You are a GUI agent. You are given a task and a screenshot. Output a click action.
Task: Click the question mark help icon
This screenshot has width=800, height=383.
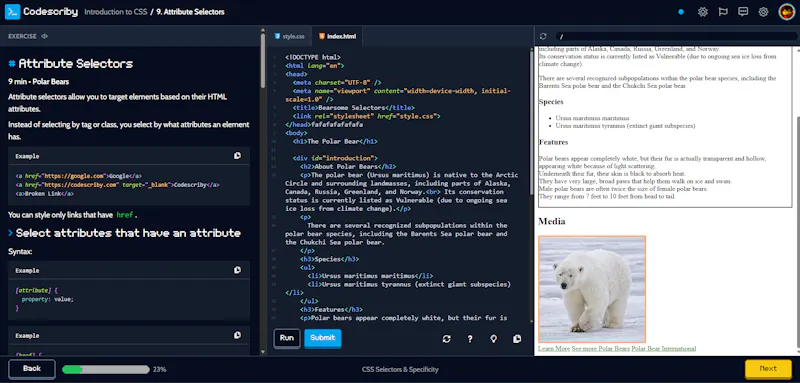[x=470, y=339]
